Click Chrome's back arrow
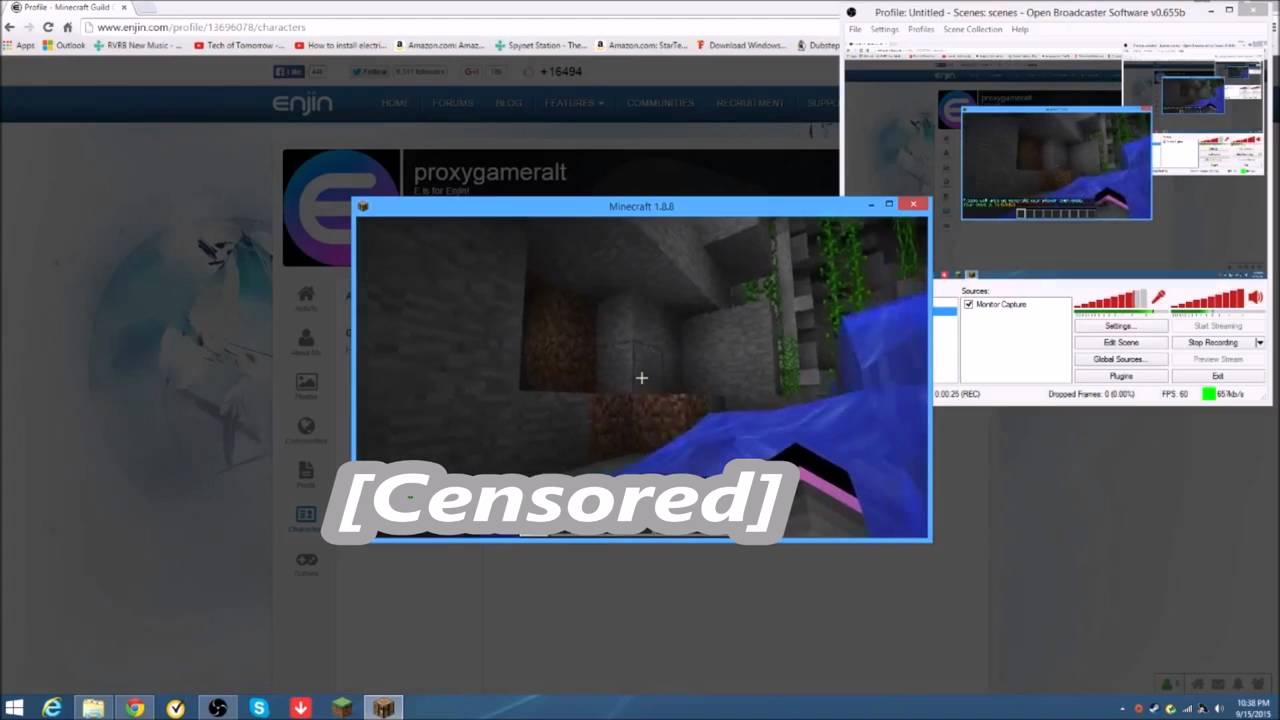This screenshot has height=720, width=1280. [x=10, y=27]
